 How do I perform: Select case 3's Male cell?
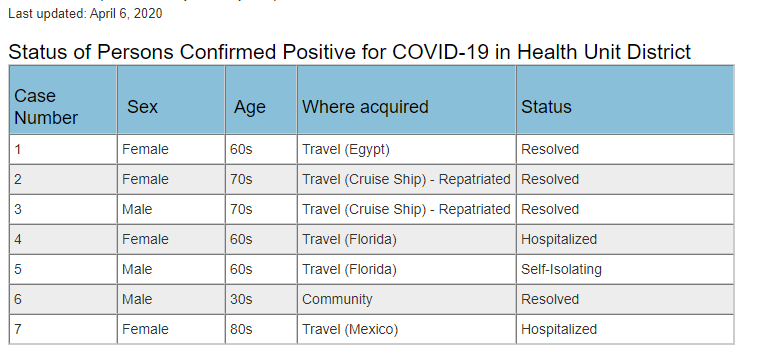point(171,209)
